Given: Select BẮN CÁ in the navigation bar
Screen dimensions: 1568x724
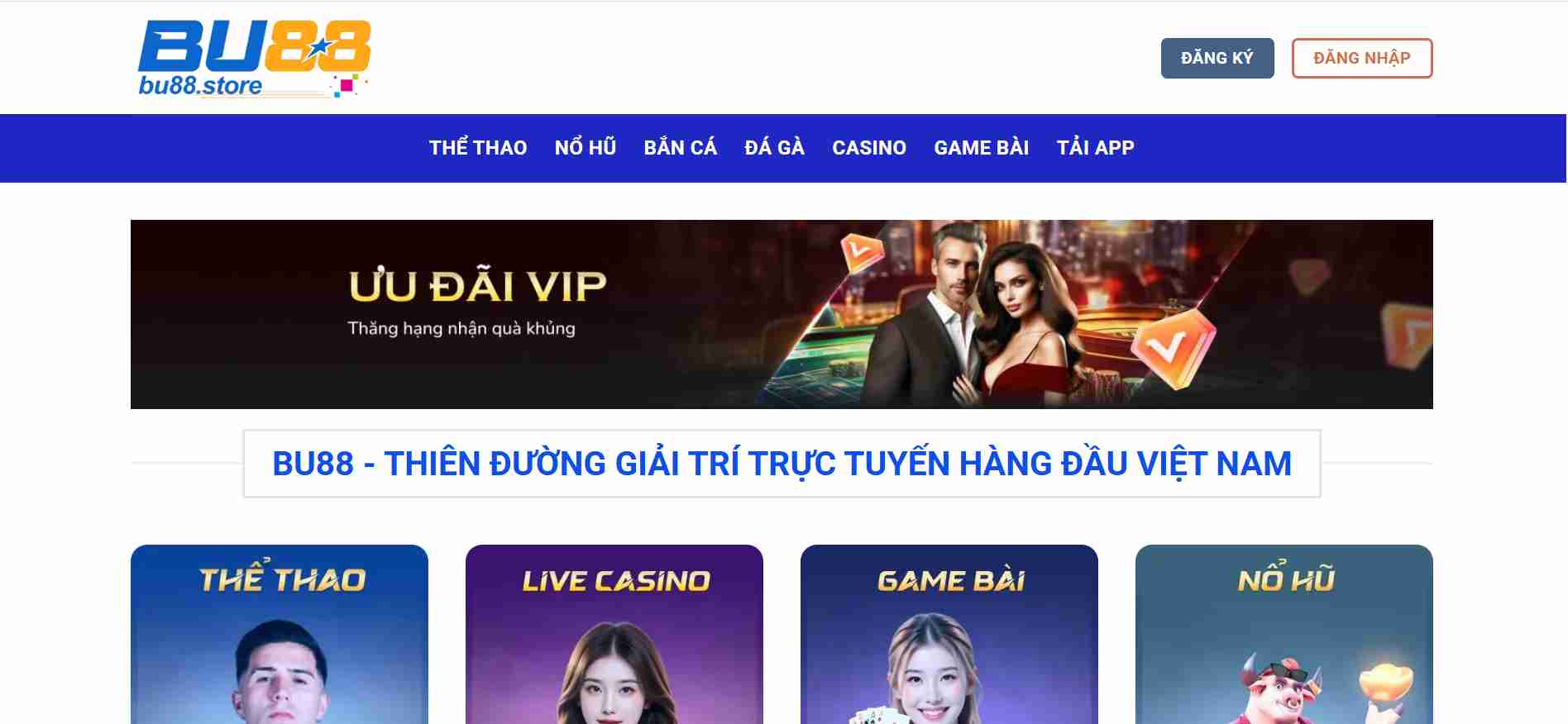Looking at the screenshot, I should tap(680, 148).
